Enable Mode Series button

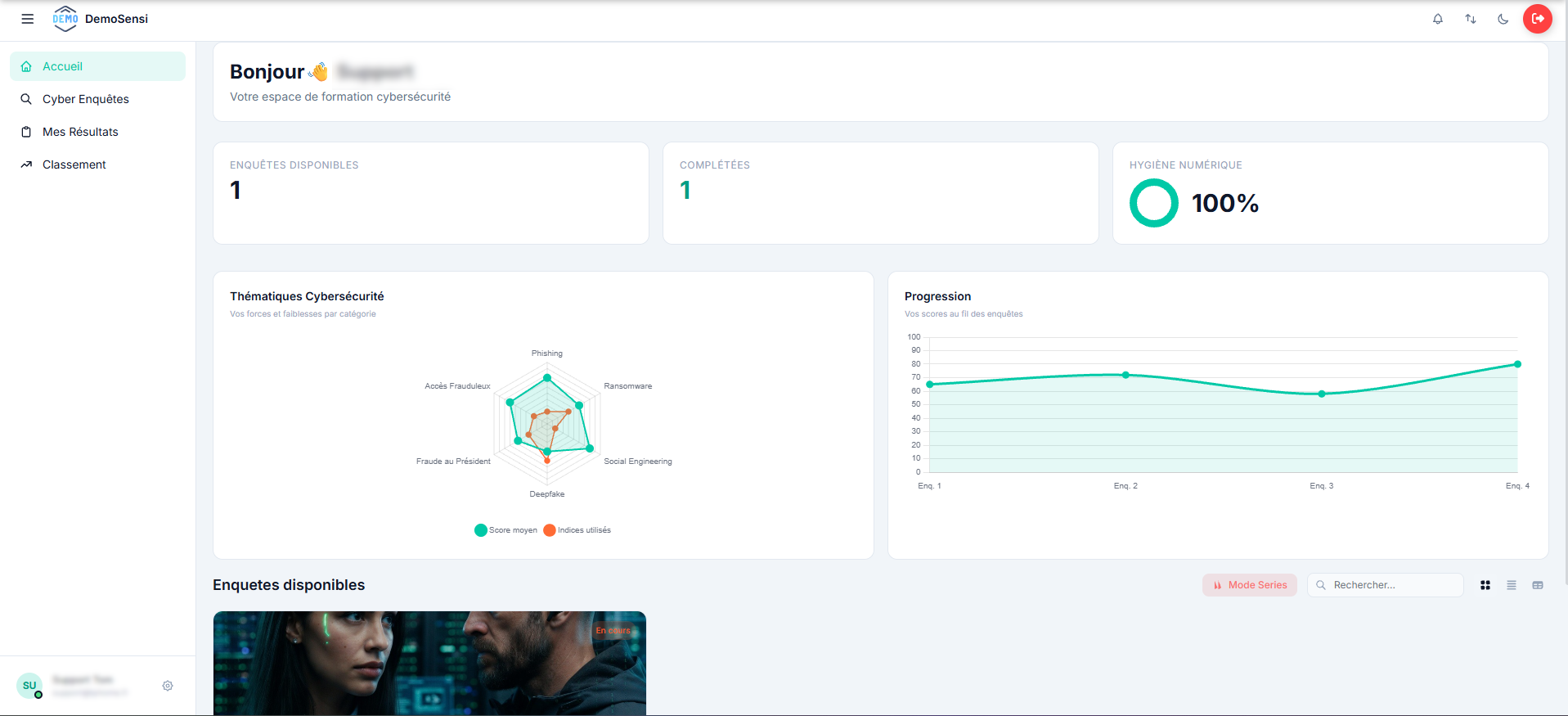point(1249,585)
